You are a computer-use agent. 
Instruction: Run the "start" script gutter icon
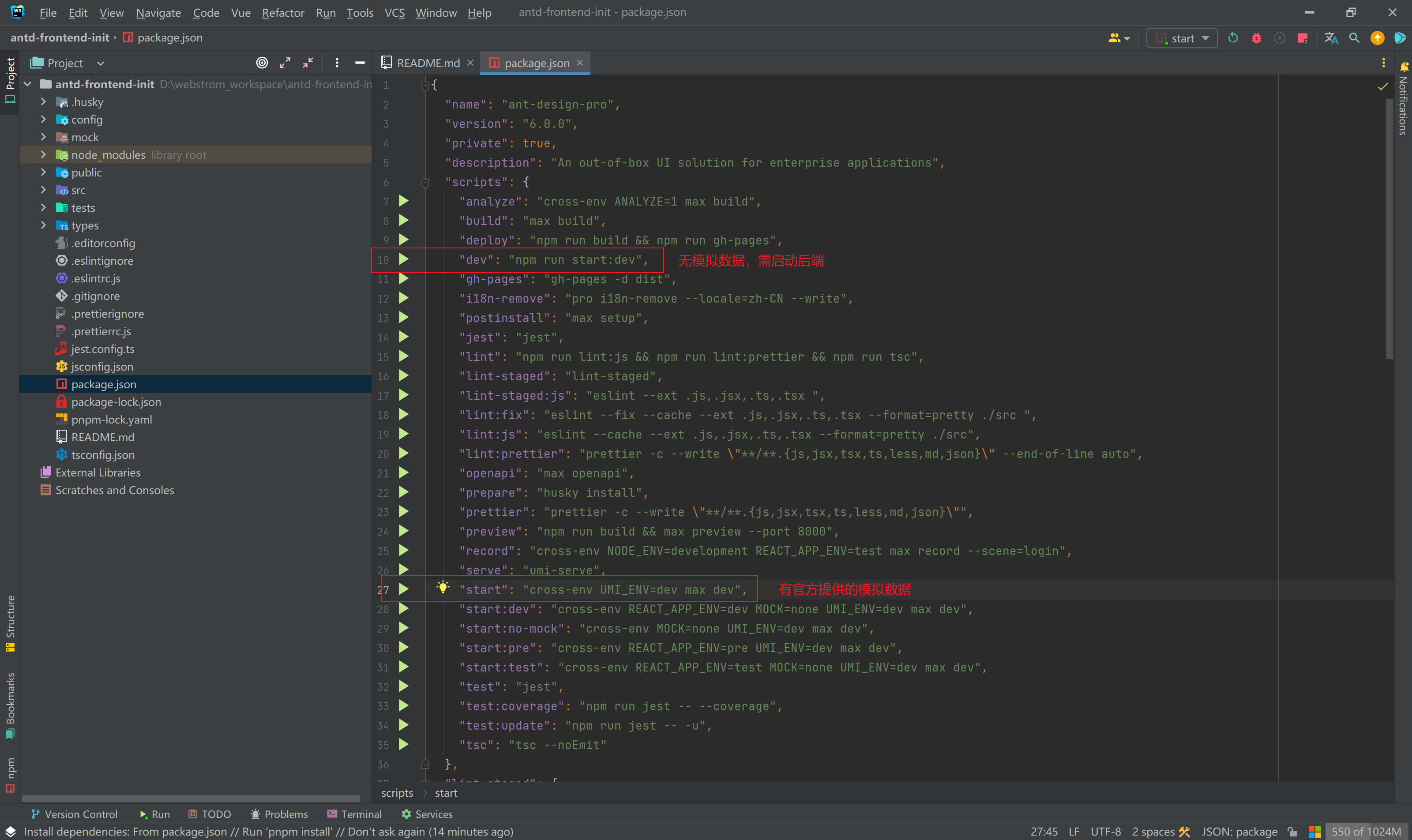[x=403, y=589]
